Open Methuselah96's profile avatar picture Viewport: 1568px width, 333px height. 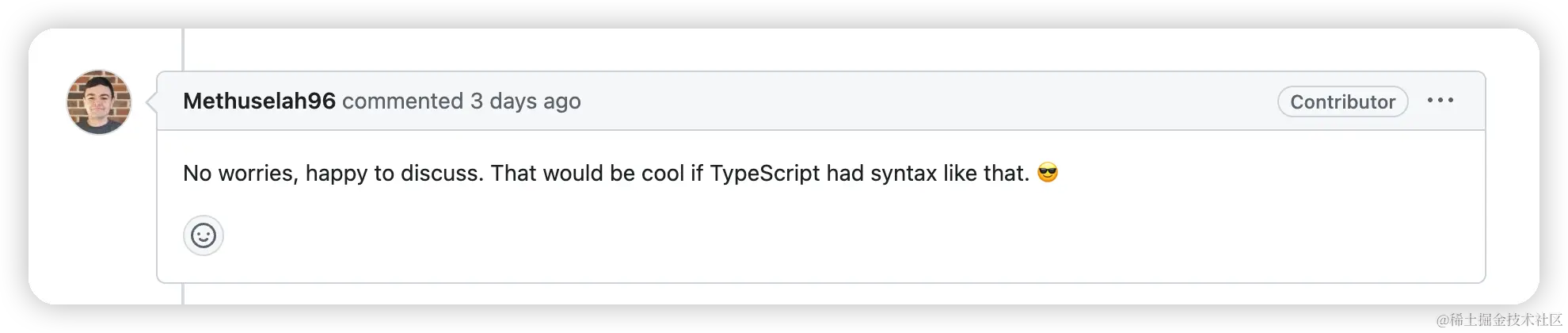click(99, 101)
